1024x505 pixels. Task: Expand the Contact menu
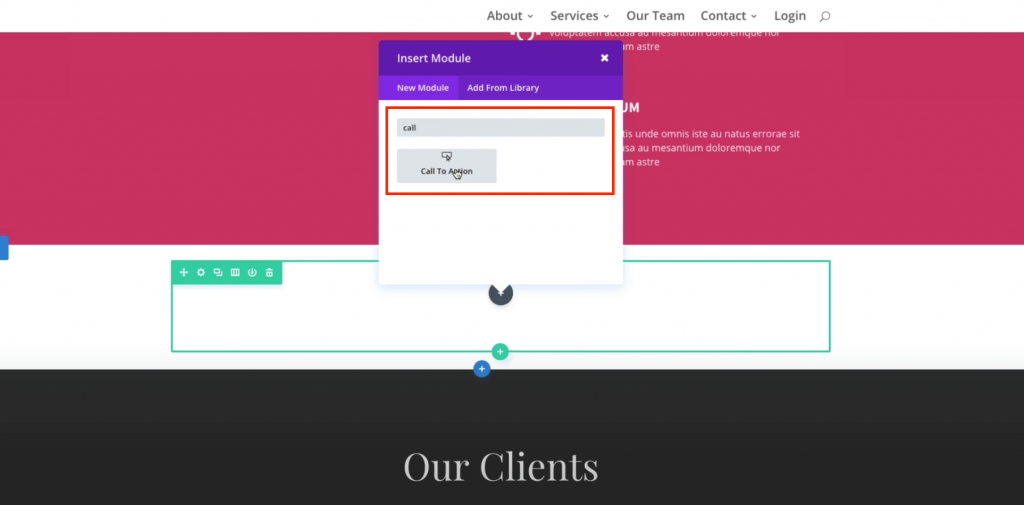point(729,16)
